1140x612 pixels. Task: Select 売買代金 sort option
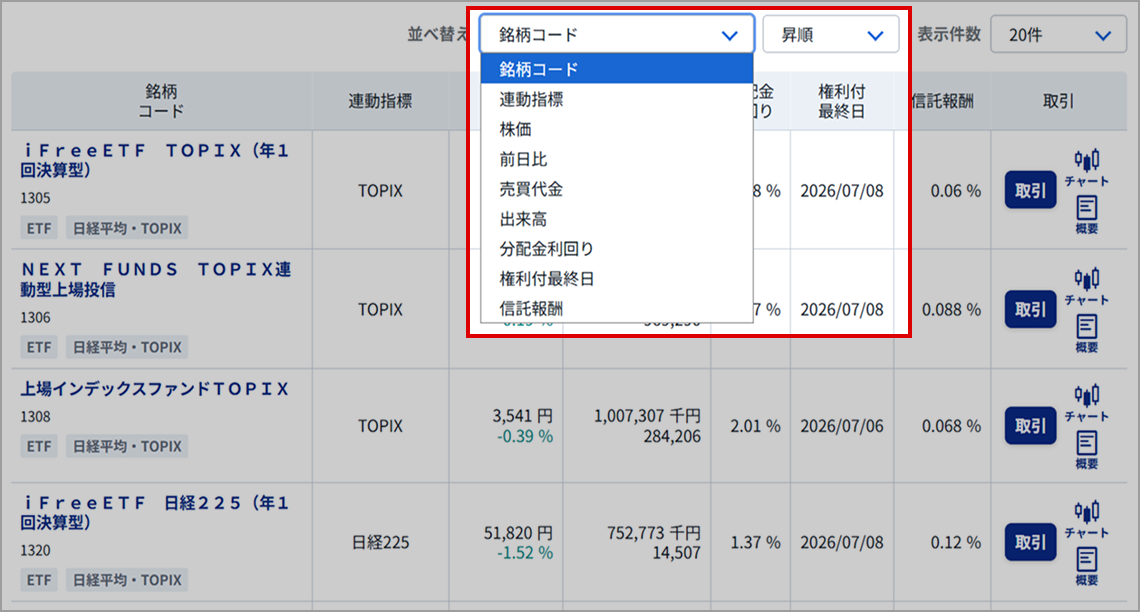(531, 189)
